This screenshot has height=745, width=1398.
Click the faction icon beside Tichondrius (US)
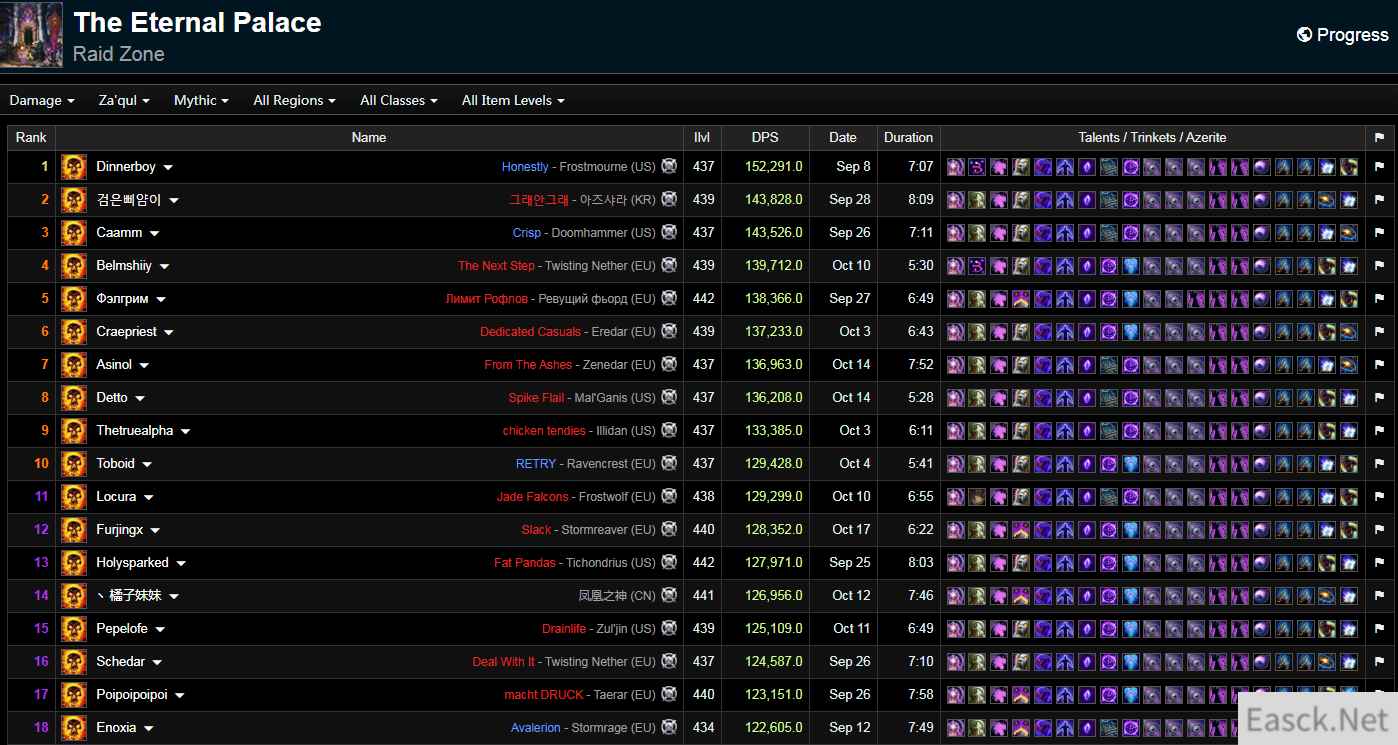pos(669,563)
